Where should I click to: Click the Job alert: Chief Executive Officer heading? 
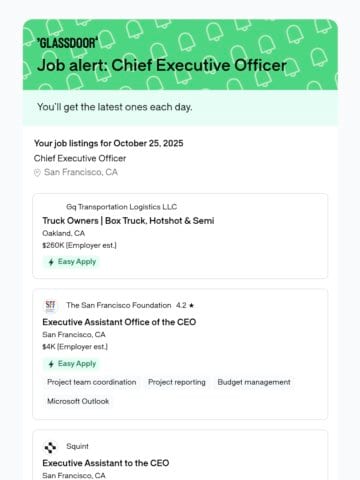pos(162,65)
